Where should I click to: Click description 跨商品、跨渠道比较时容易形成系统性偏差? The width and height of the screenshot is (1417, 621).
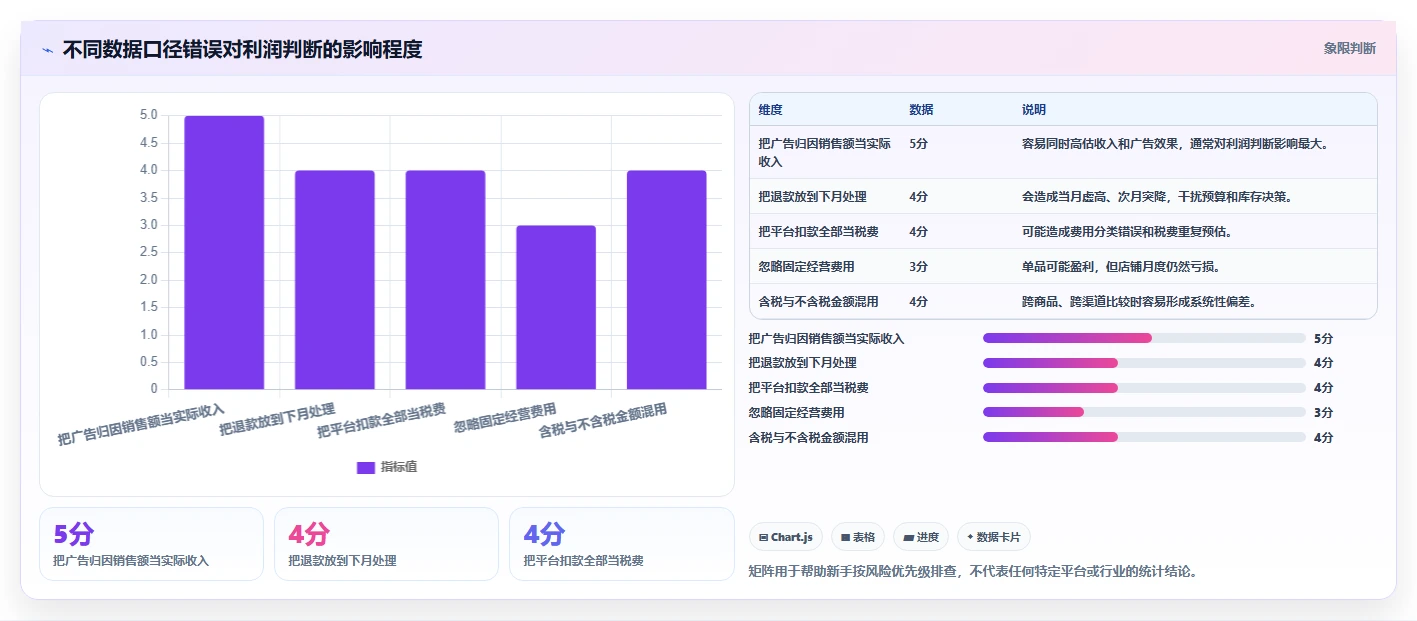click(x=1138, y=301)
